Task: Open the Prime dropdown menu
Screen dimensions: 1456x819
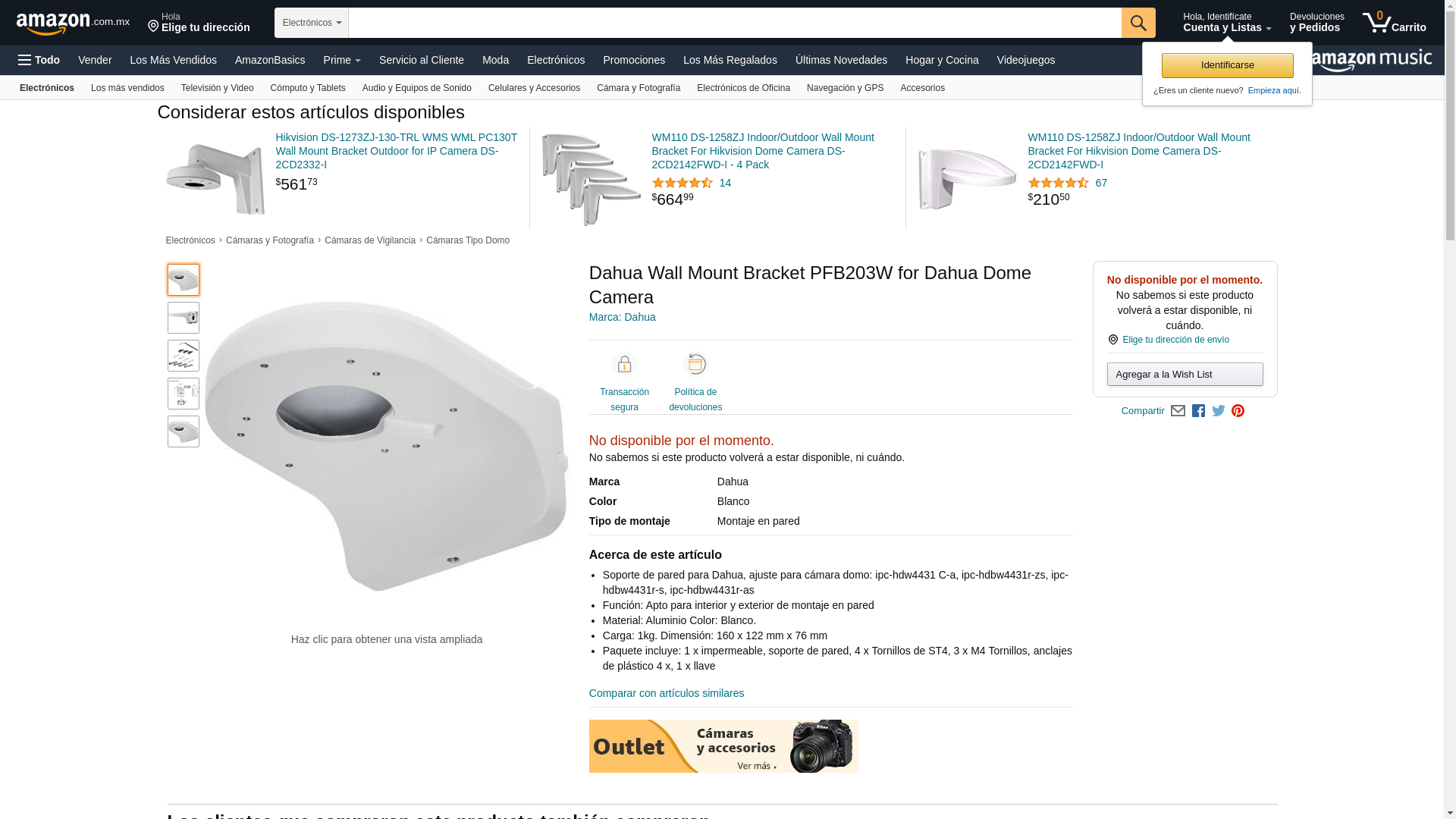Action: 342,60
